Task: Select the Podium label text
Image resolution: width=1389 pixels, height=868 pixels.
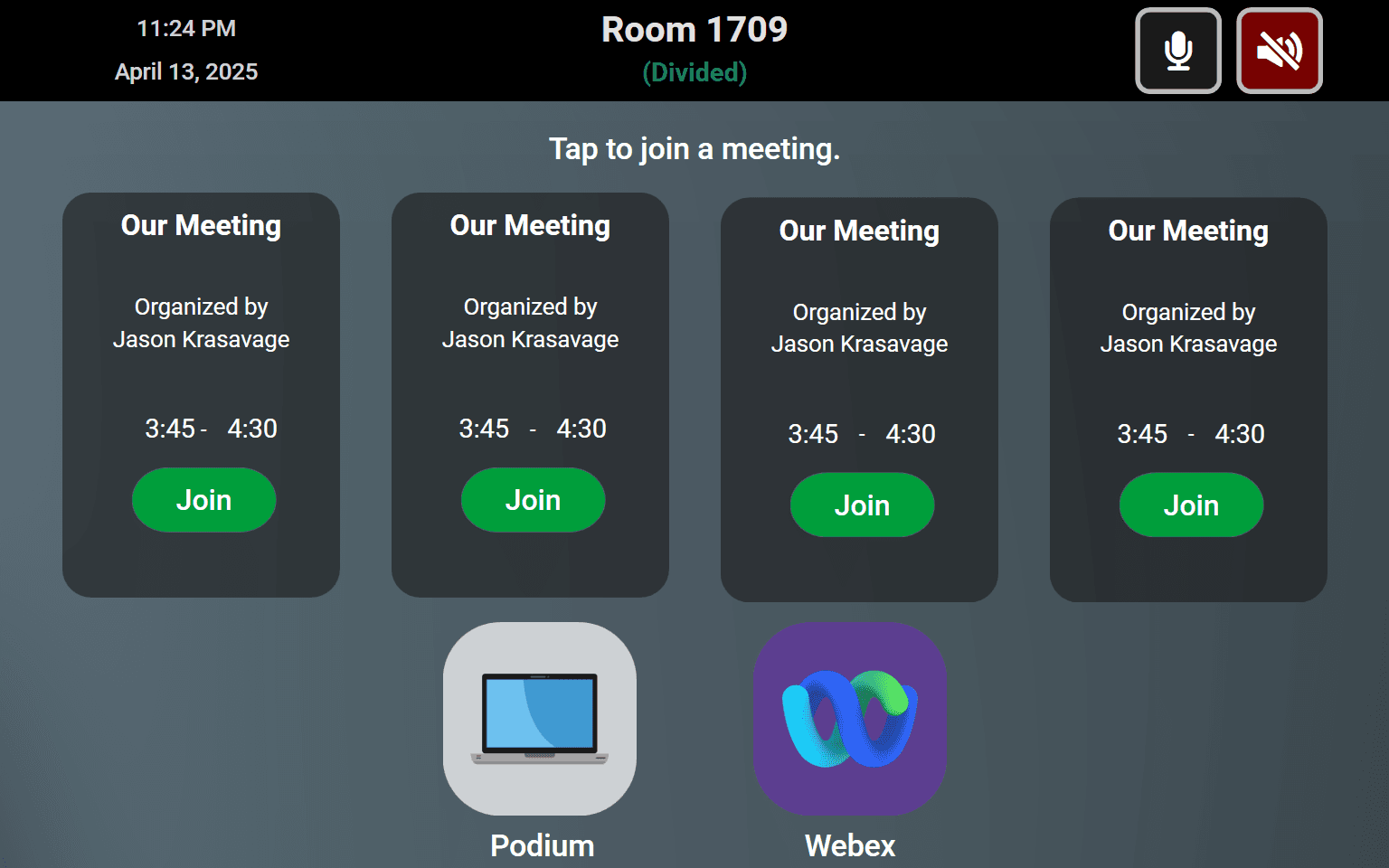Action: click(543, 846)
